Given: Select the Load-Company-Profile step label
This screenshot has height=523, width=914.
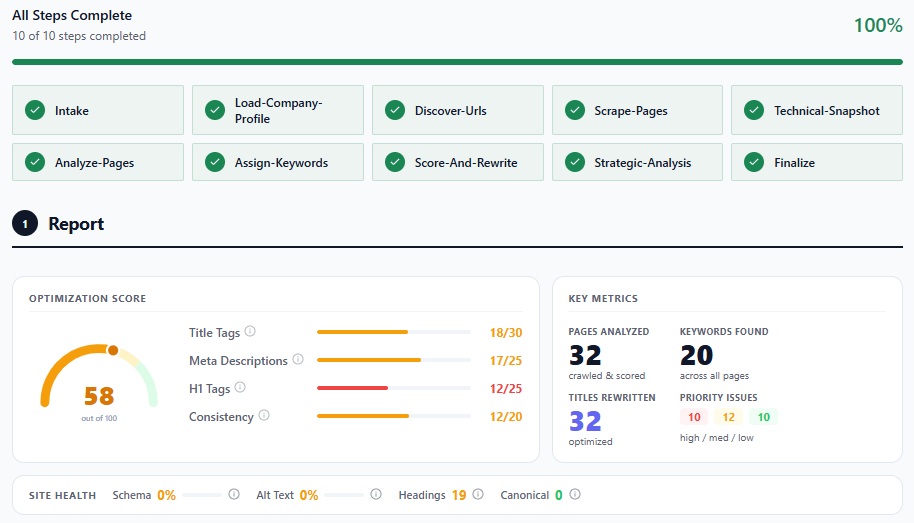Looking at the screenshot, I should pyautogui.click(x=278, y=111).
